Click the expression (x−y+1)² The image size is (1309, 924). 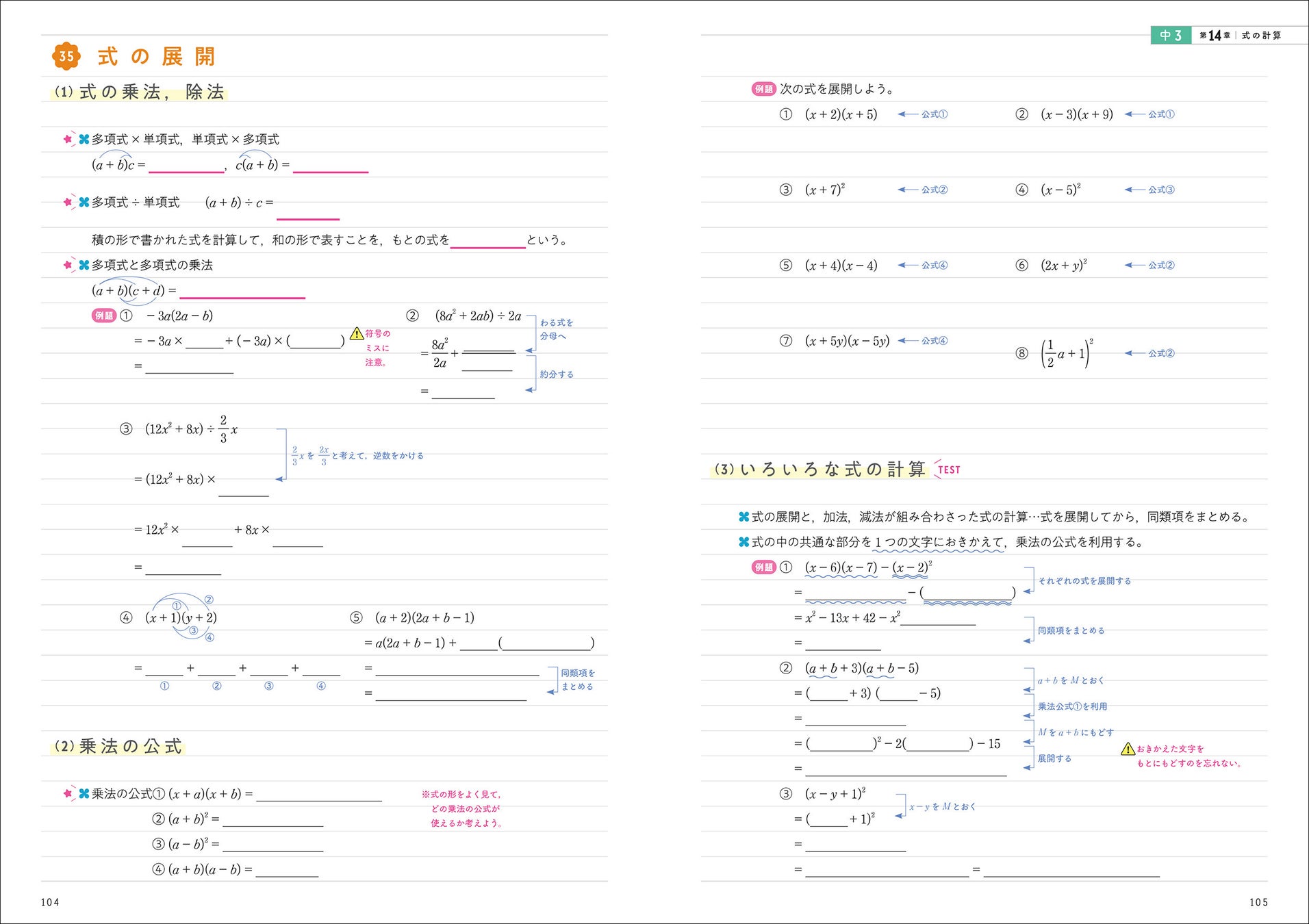point(835,793)
